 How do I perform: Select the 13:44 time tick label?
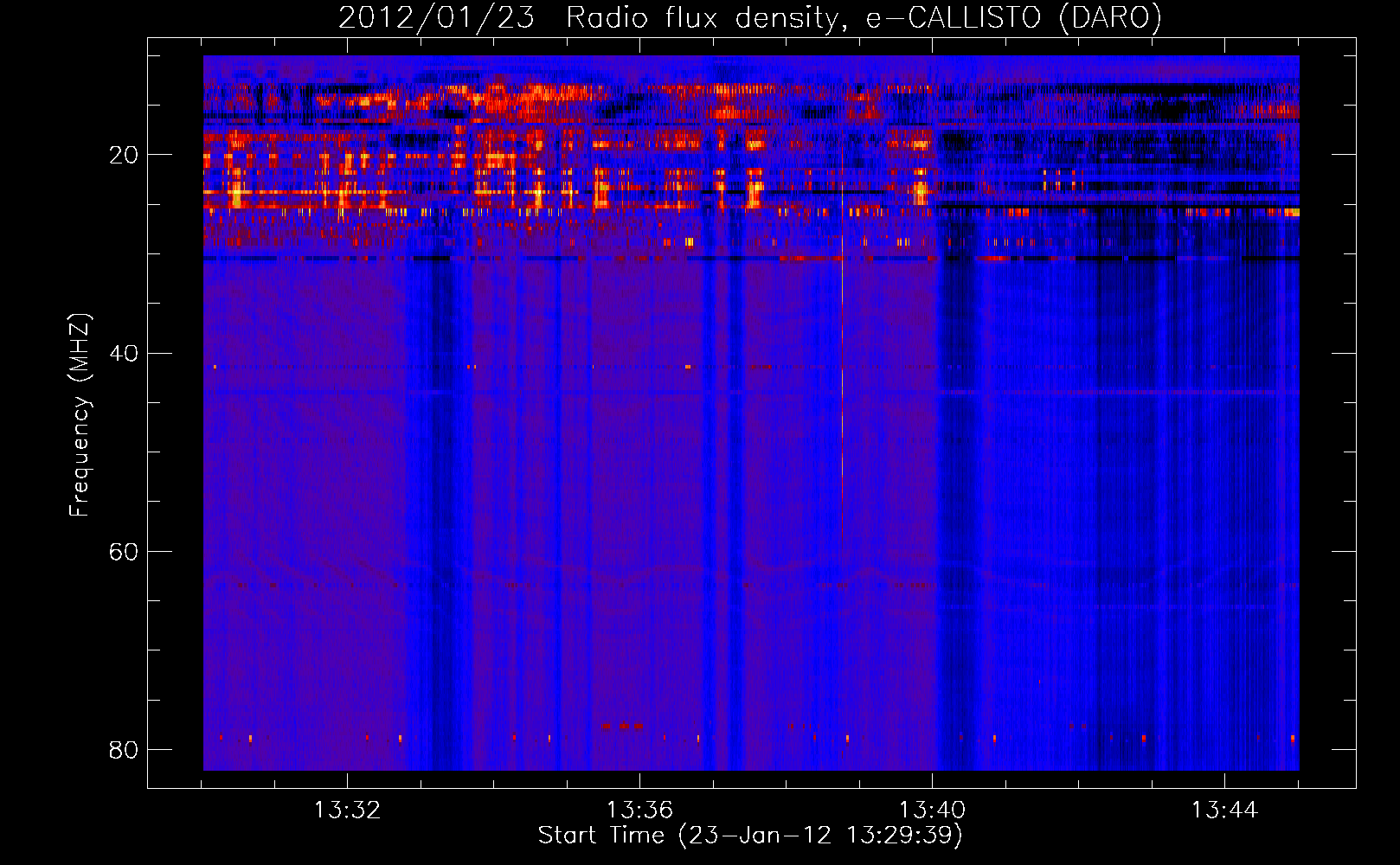[x=1224, y=811]
